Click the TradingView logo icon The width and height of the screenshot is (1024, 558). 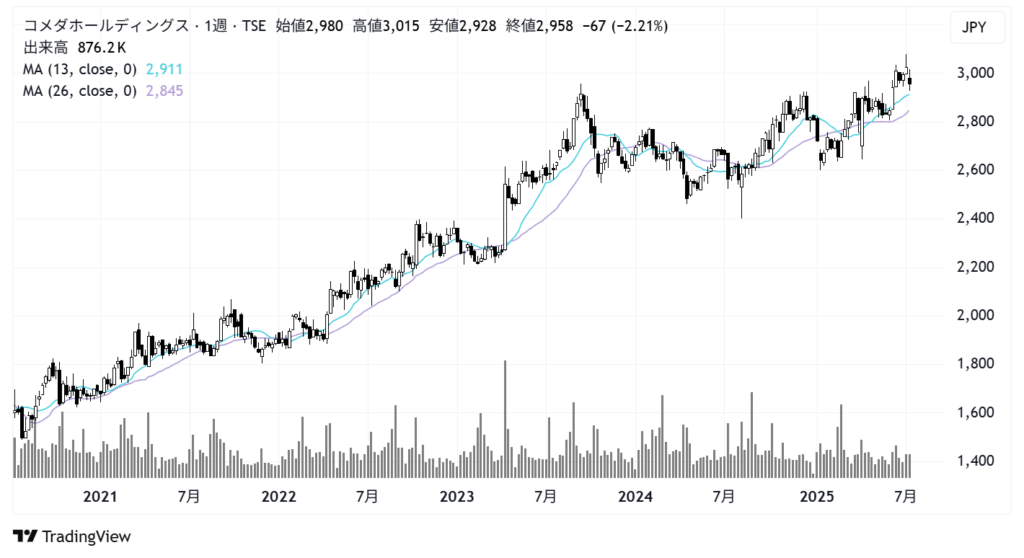coord(25,536)
